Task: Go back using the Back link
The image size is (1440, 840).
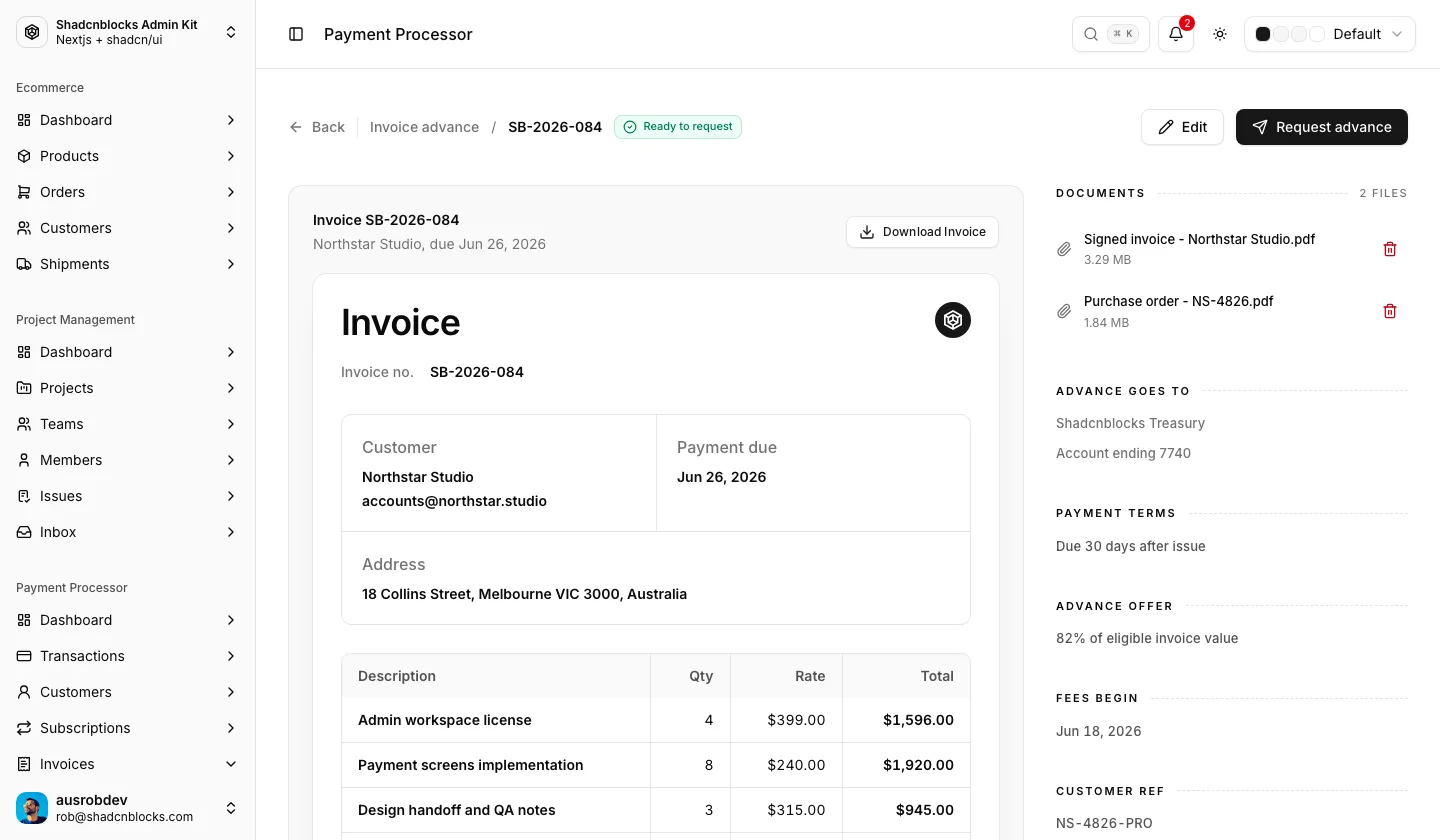Action: click(317, 127)
